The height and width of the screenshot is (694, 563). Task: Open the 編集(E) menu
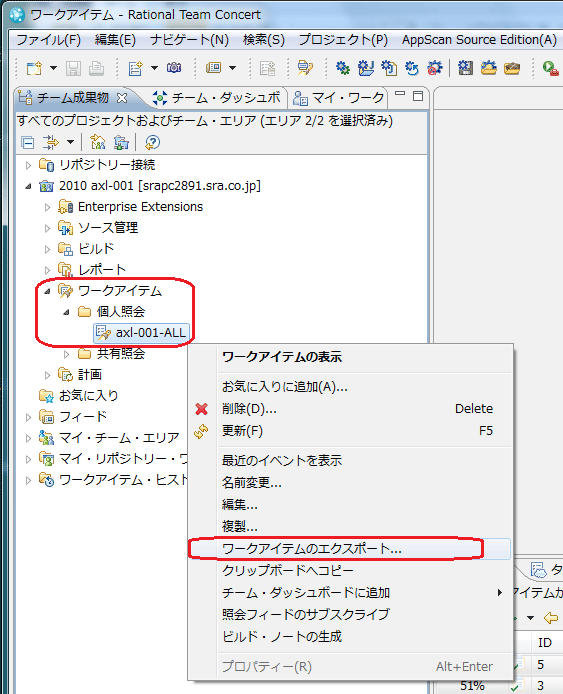point(115,40)
